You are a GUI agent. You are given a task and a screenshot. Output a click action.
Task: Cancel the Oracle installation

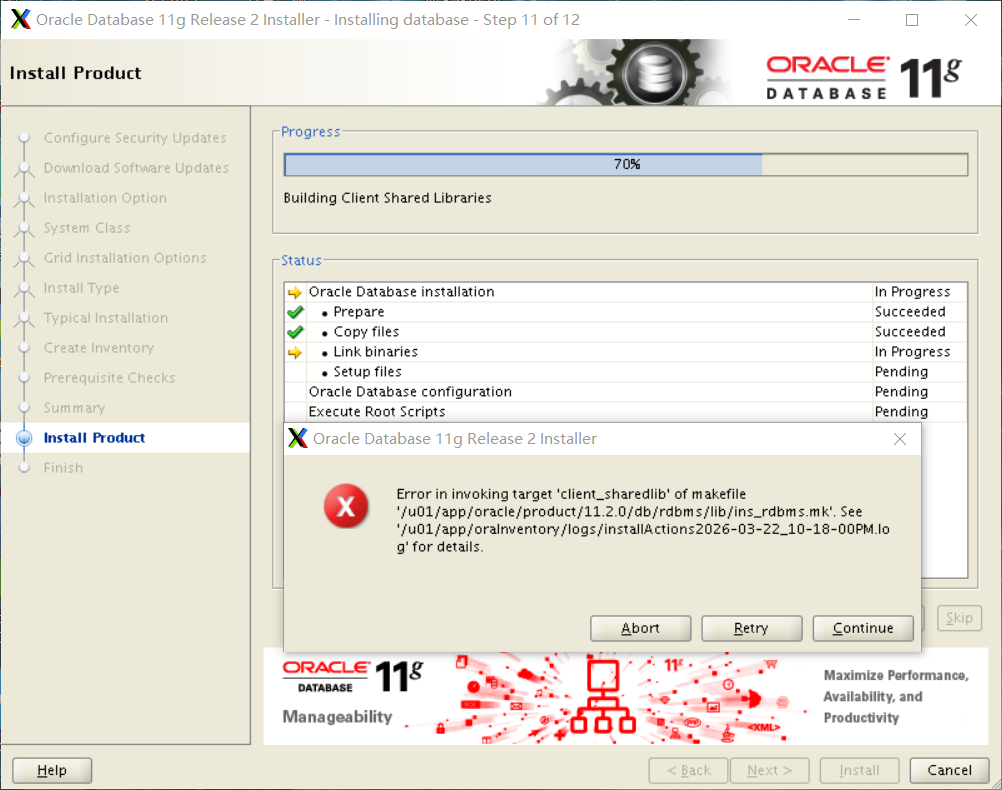click(x=949, y=770)
